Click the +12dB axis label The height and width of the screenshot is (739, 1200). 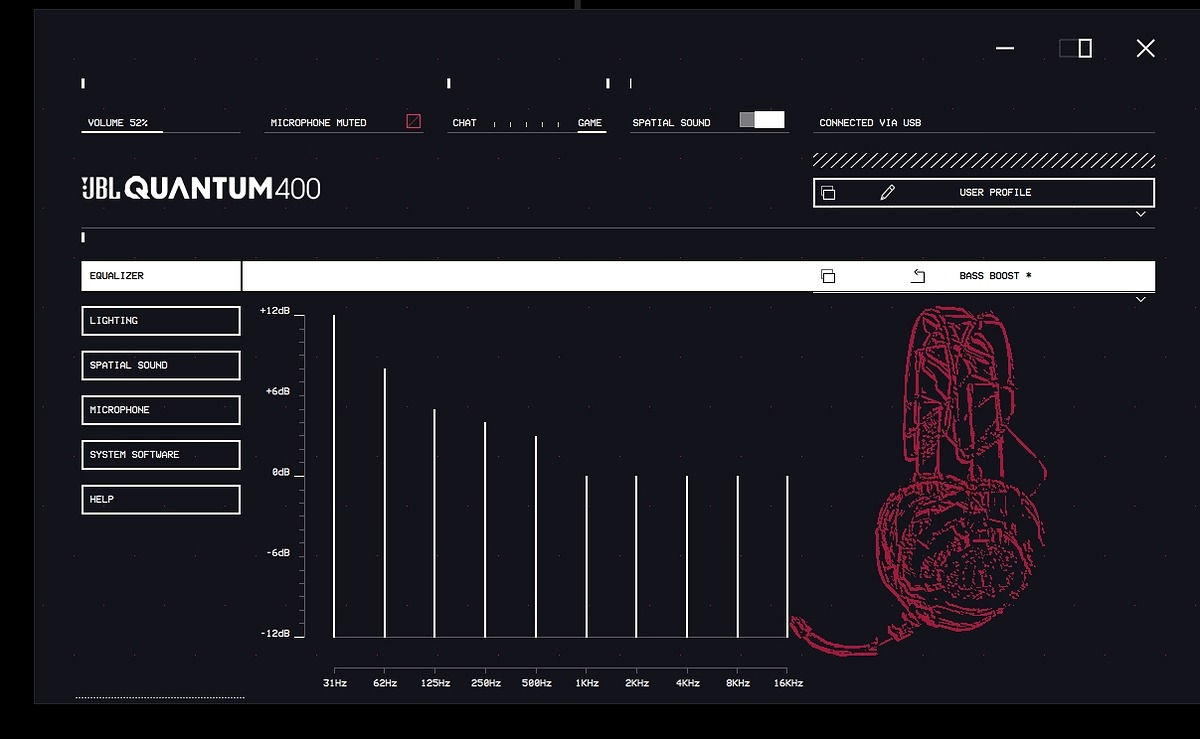tap(275, 311)
